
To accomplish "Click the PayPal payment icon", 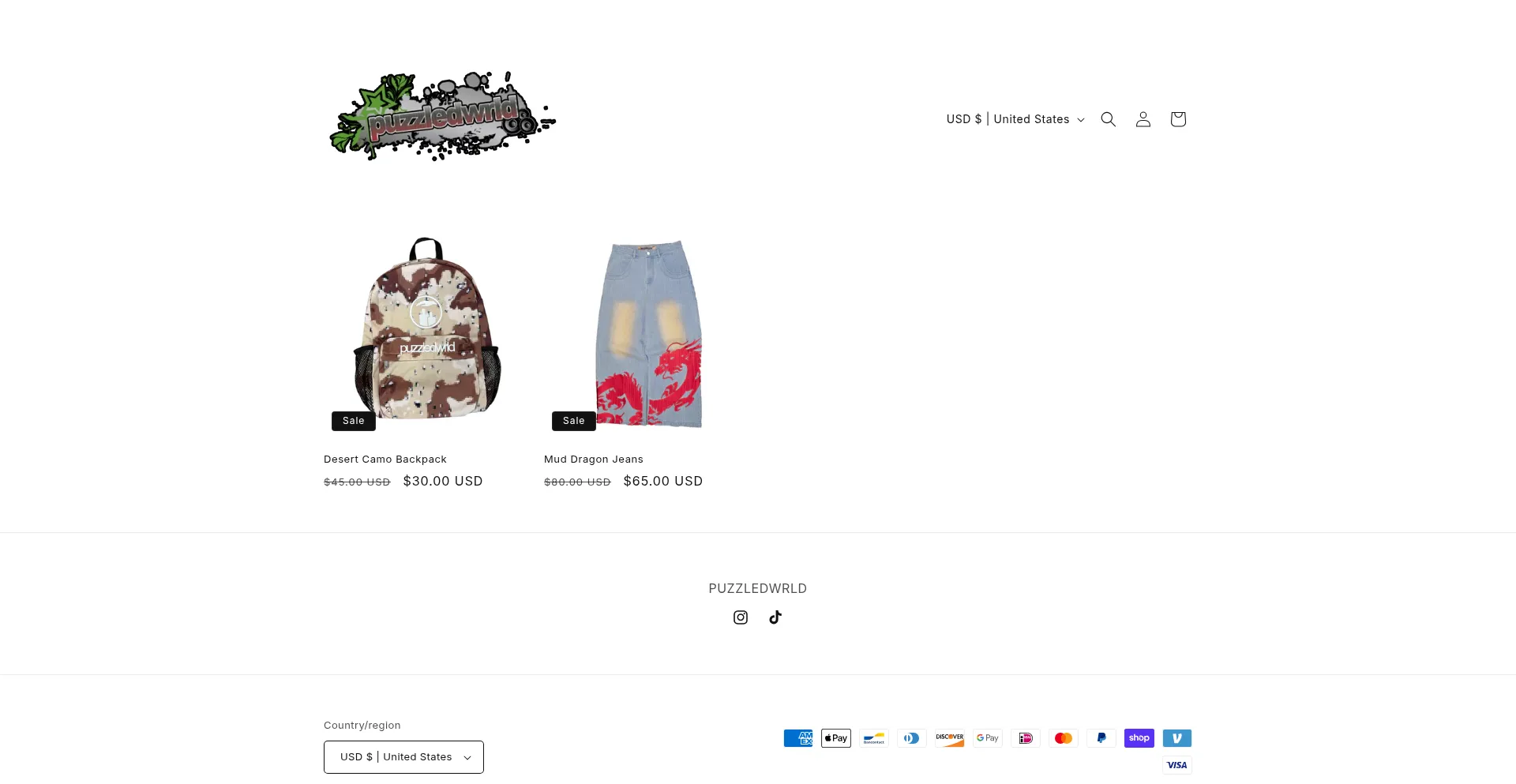I will coord(1101,738).
